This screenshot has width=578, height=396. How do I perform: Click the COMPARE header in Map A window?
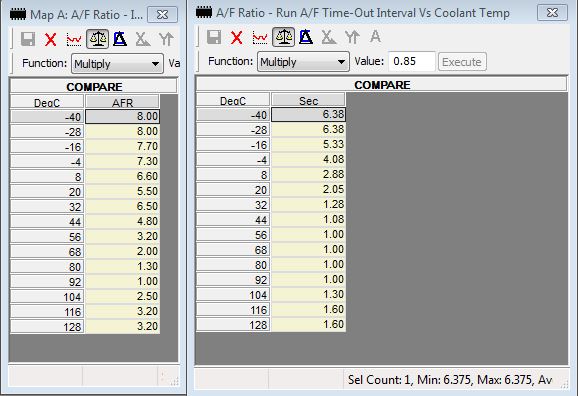(94, 86)
